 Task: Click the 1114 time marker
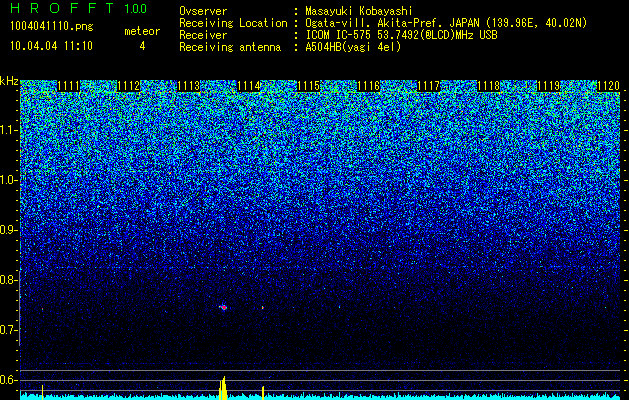pos(249,86)
